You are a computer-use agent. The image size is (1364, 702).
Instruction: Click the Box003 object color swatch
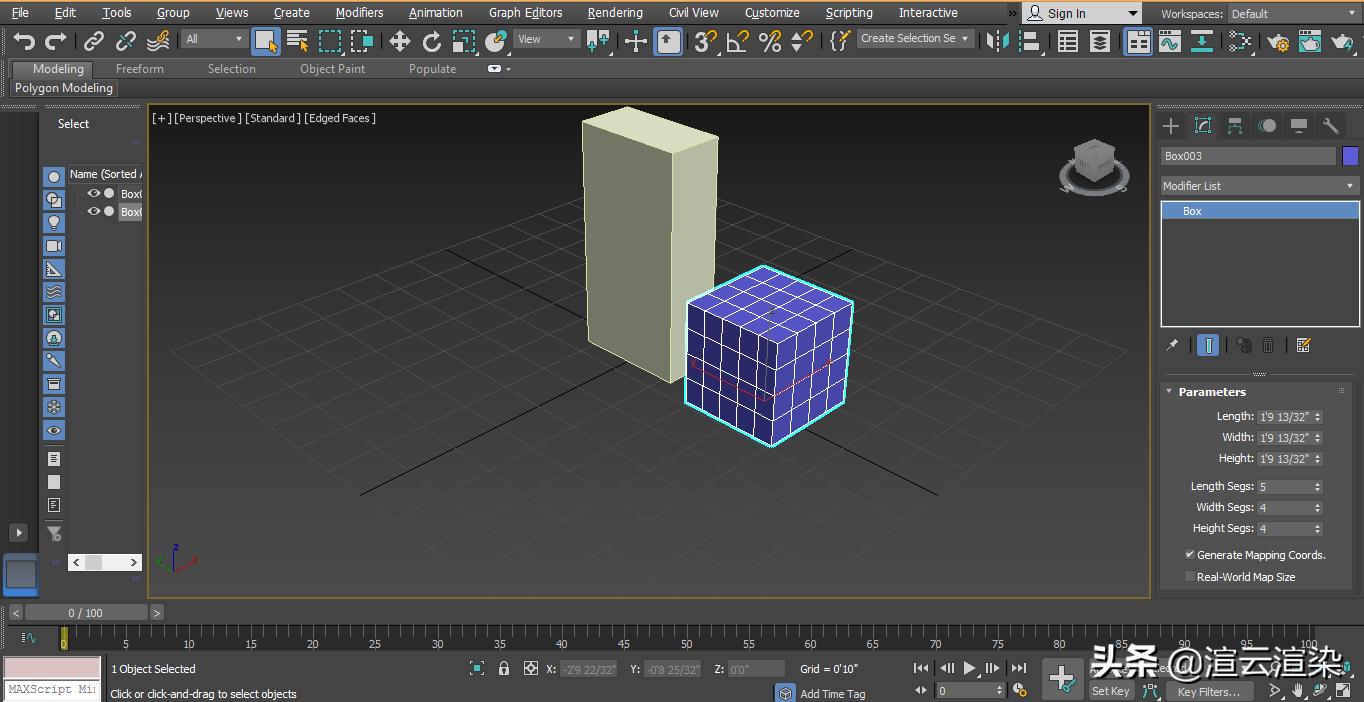1352,156
